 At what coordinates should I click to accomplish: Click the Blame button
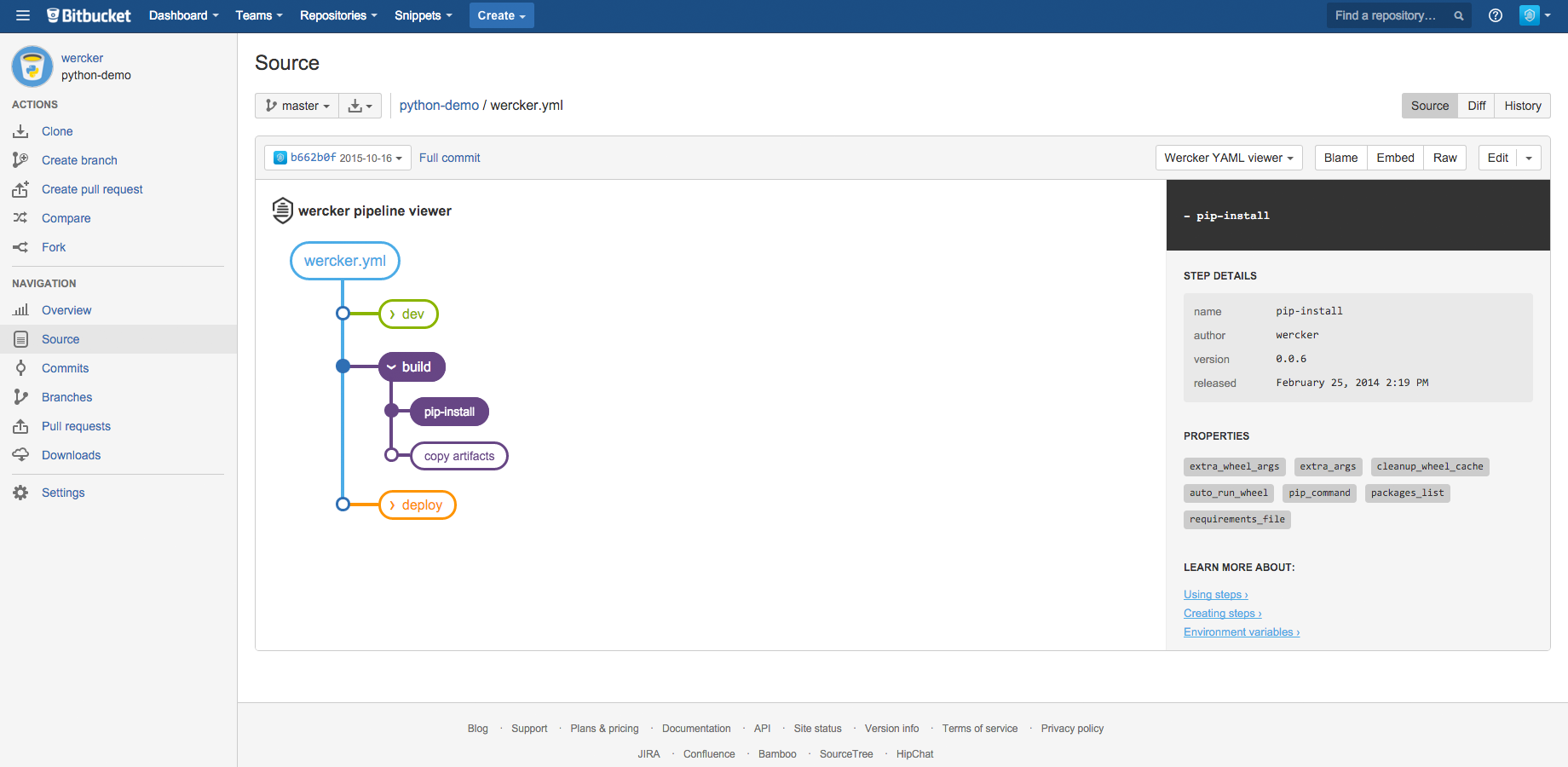click(1340, 158)
